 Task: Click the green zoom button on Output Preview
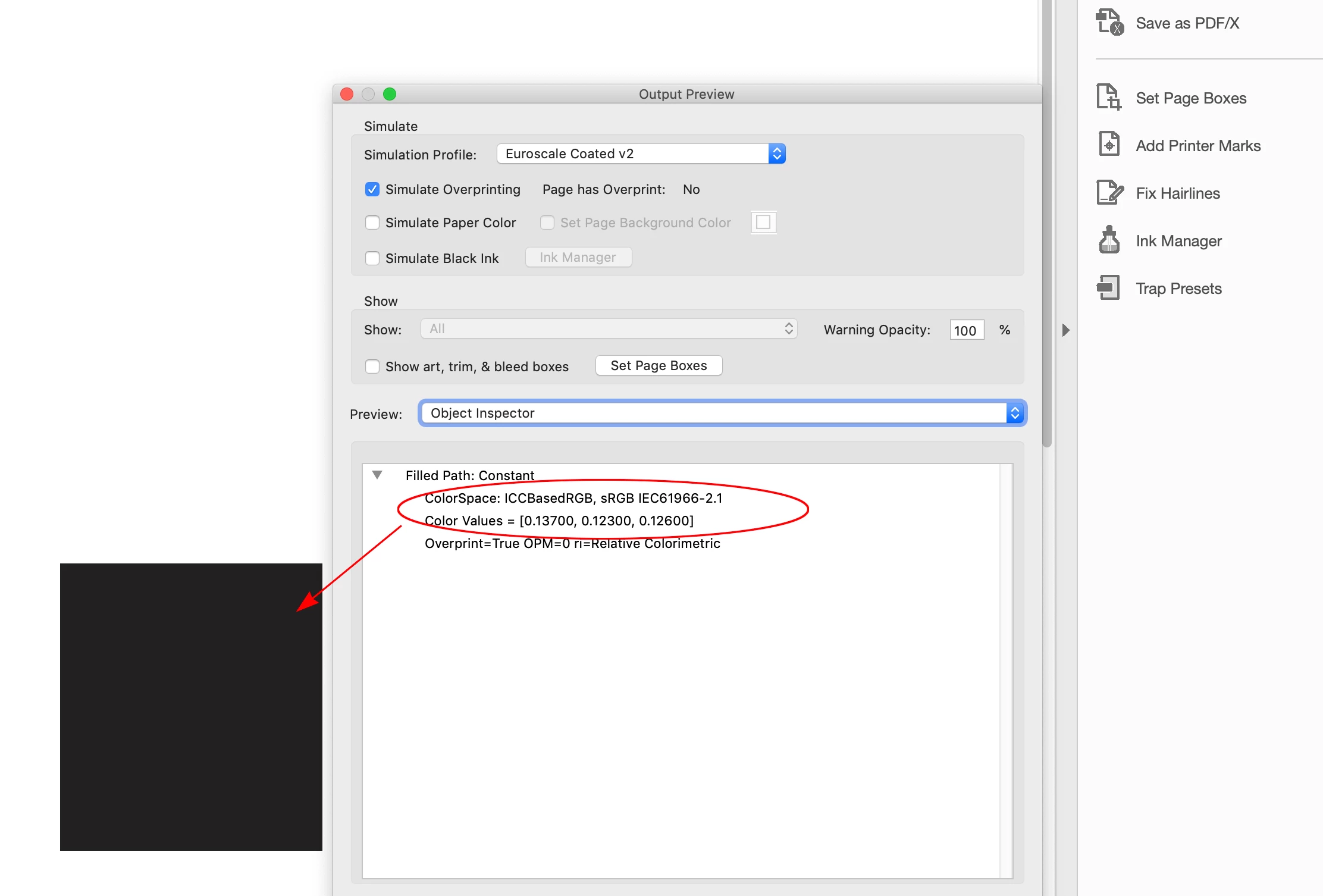pyautogui.click(x=390, y=94)
